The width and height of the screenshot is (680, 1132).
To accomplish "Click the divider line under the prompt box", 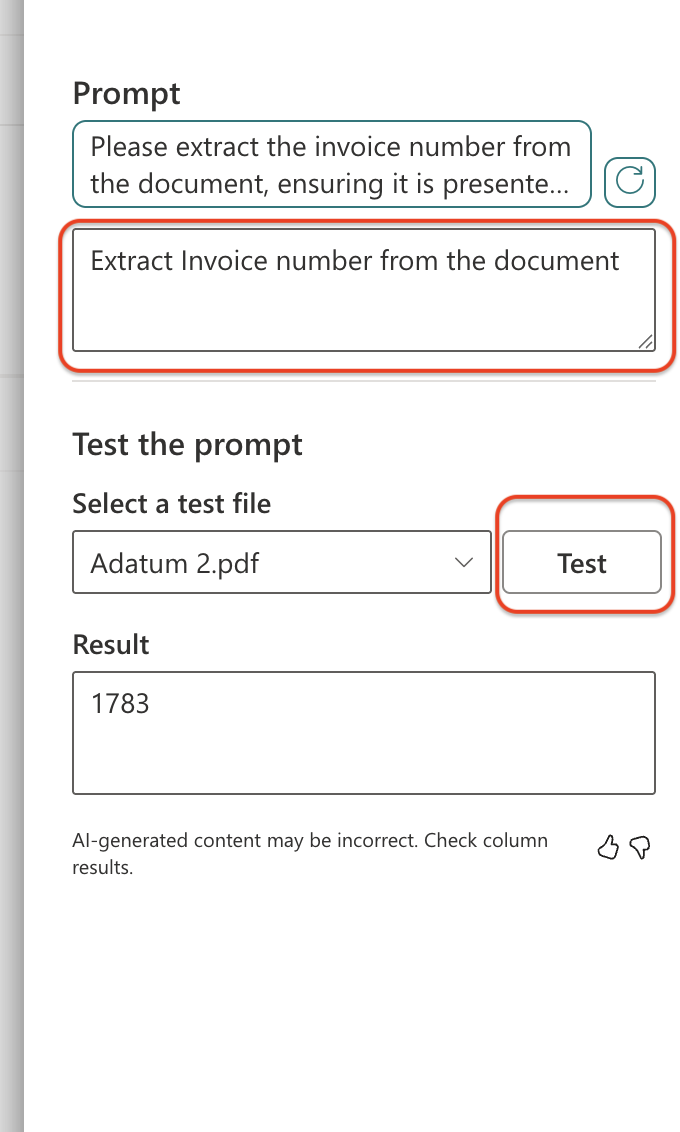I will click(x=364, y=380).
